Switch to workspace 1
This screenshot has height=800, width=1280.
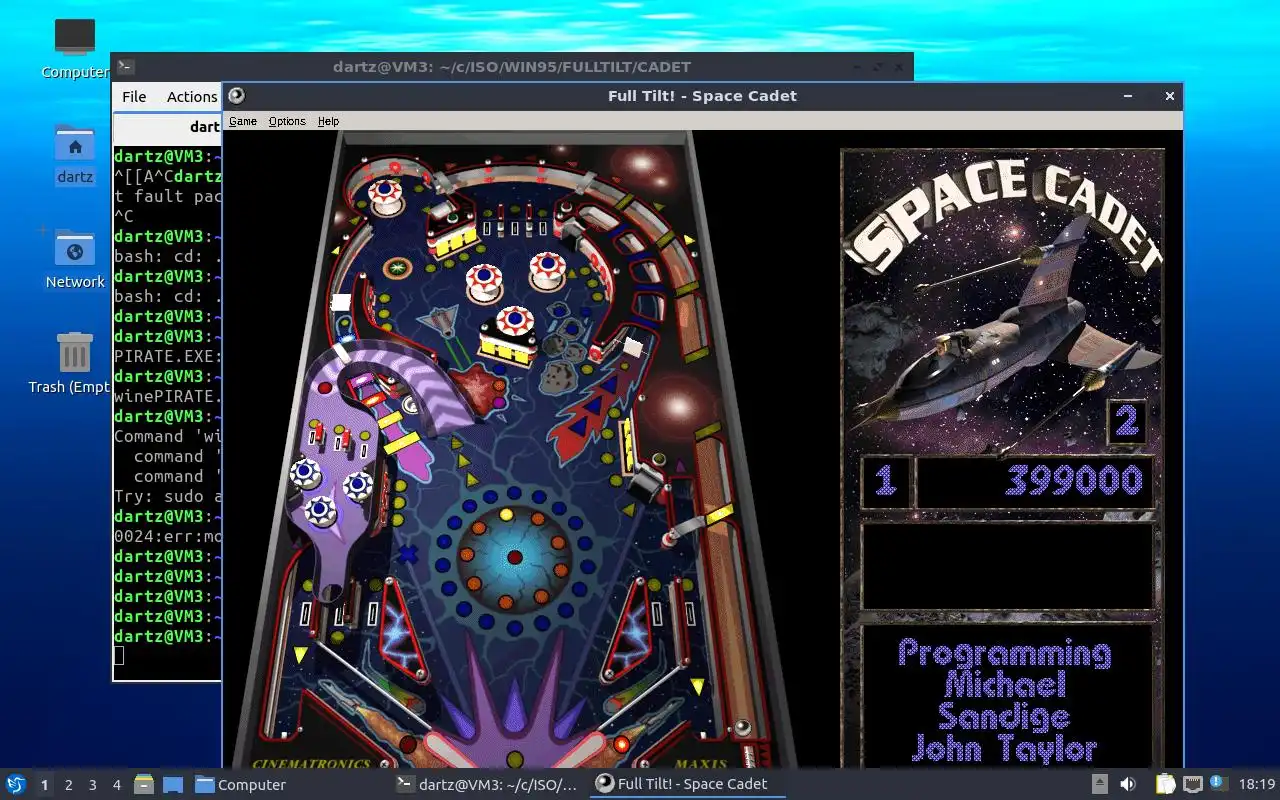pyautogui.click(x=44, y=785)
